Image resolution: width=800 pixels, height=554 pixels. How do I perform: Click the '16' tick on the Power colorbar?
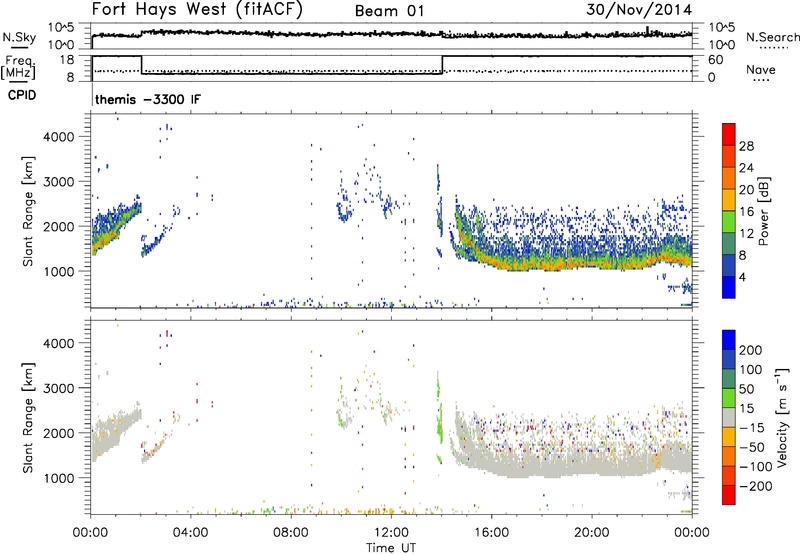pos(746,212)
